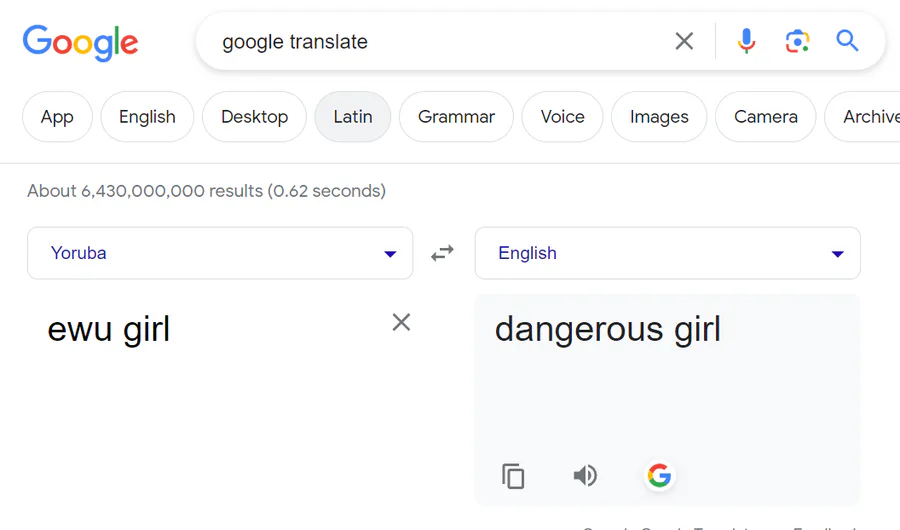Click the 'google translate' search input field
Screen dimensions: 900x530
click(x=430, y=42)
